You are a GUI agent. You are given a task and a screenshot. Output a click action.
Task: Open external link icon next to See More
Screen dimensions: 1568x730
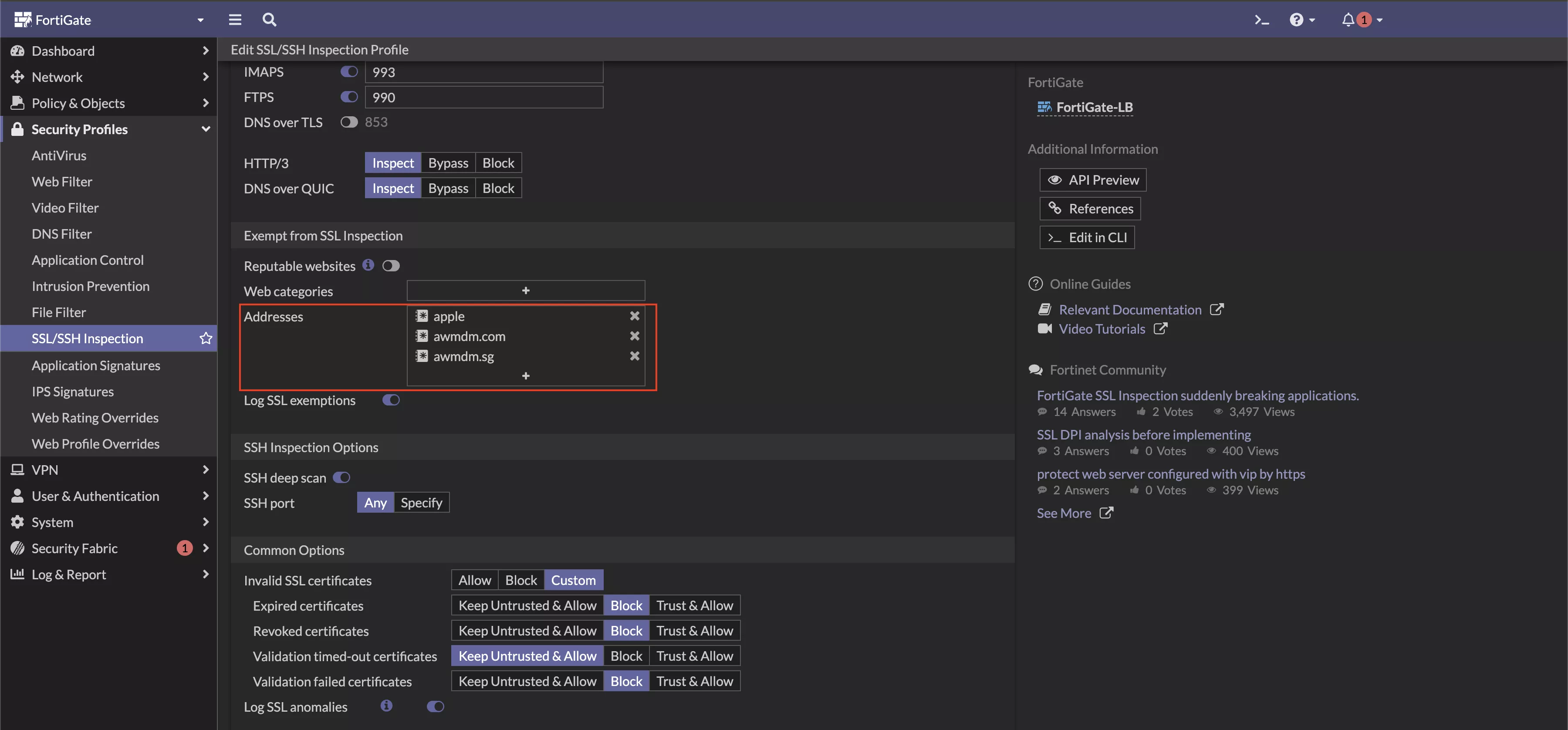[x=1106, y=513]
